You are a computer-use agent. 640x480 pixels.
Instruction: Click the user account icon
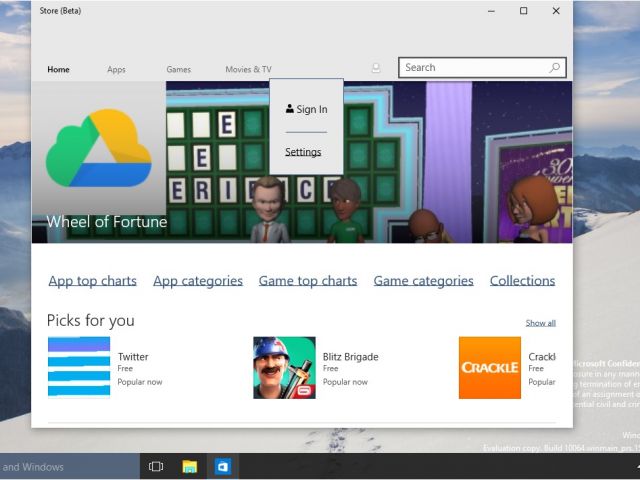[x=376, y=68]
